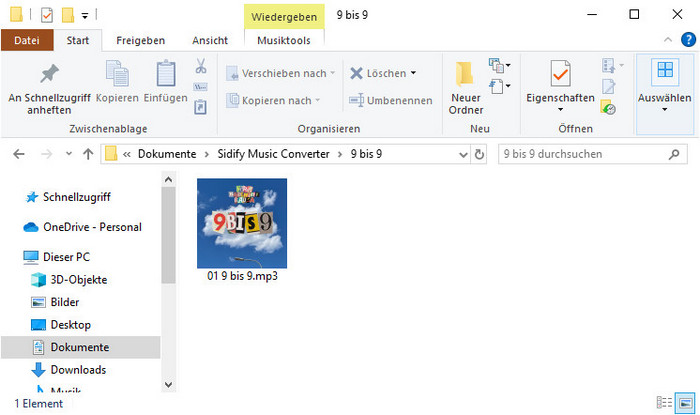Open the Musiktools tab
The width and height of the screenshot is (700, 415).
pos(284,41)
